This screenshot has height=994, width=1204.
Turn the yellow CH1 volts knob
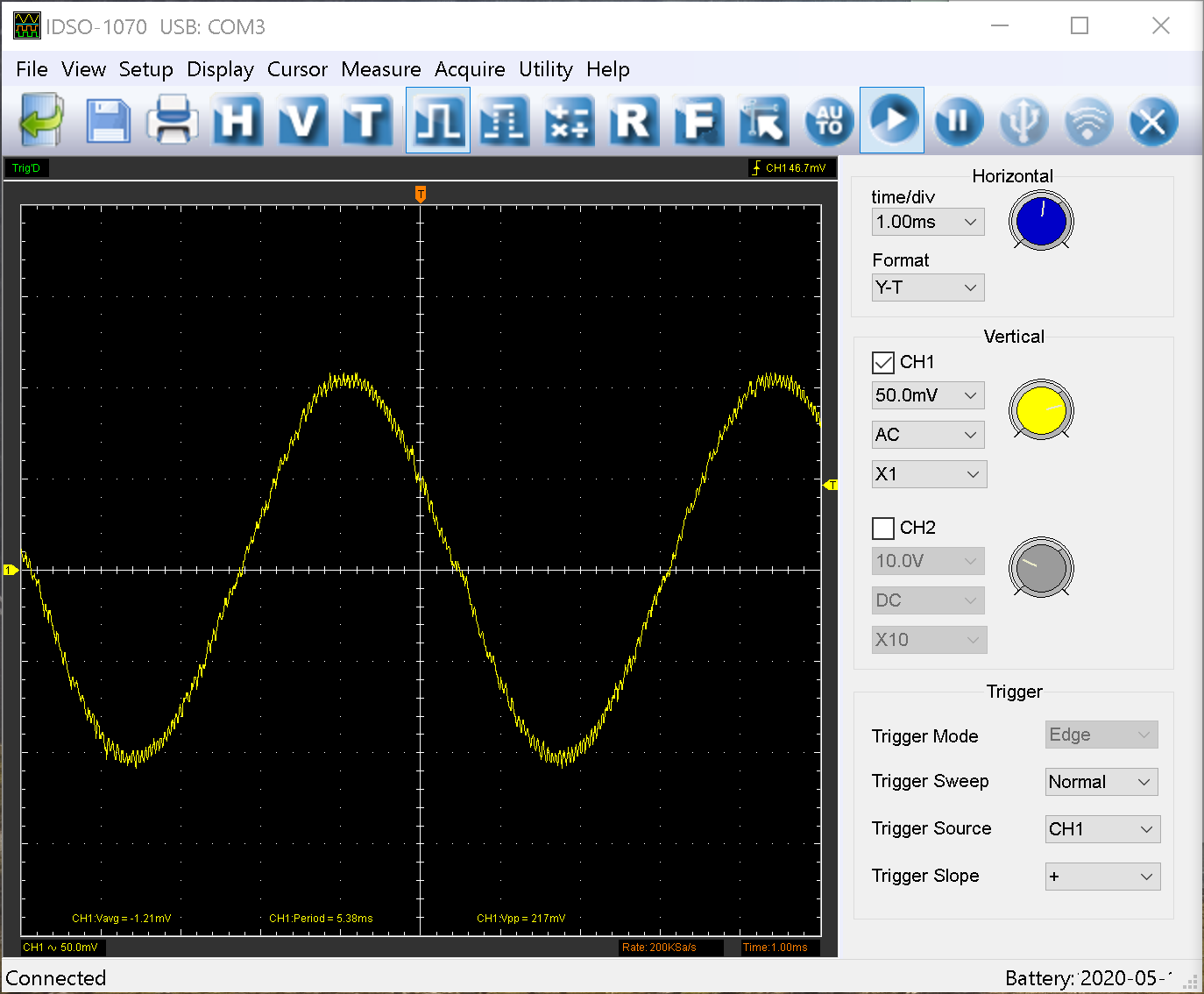(1041, 410)
